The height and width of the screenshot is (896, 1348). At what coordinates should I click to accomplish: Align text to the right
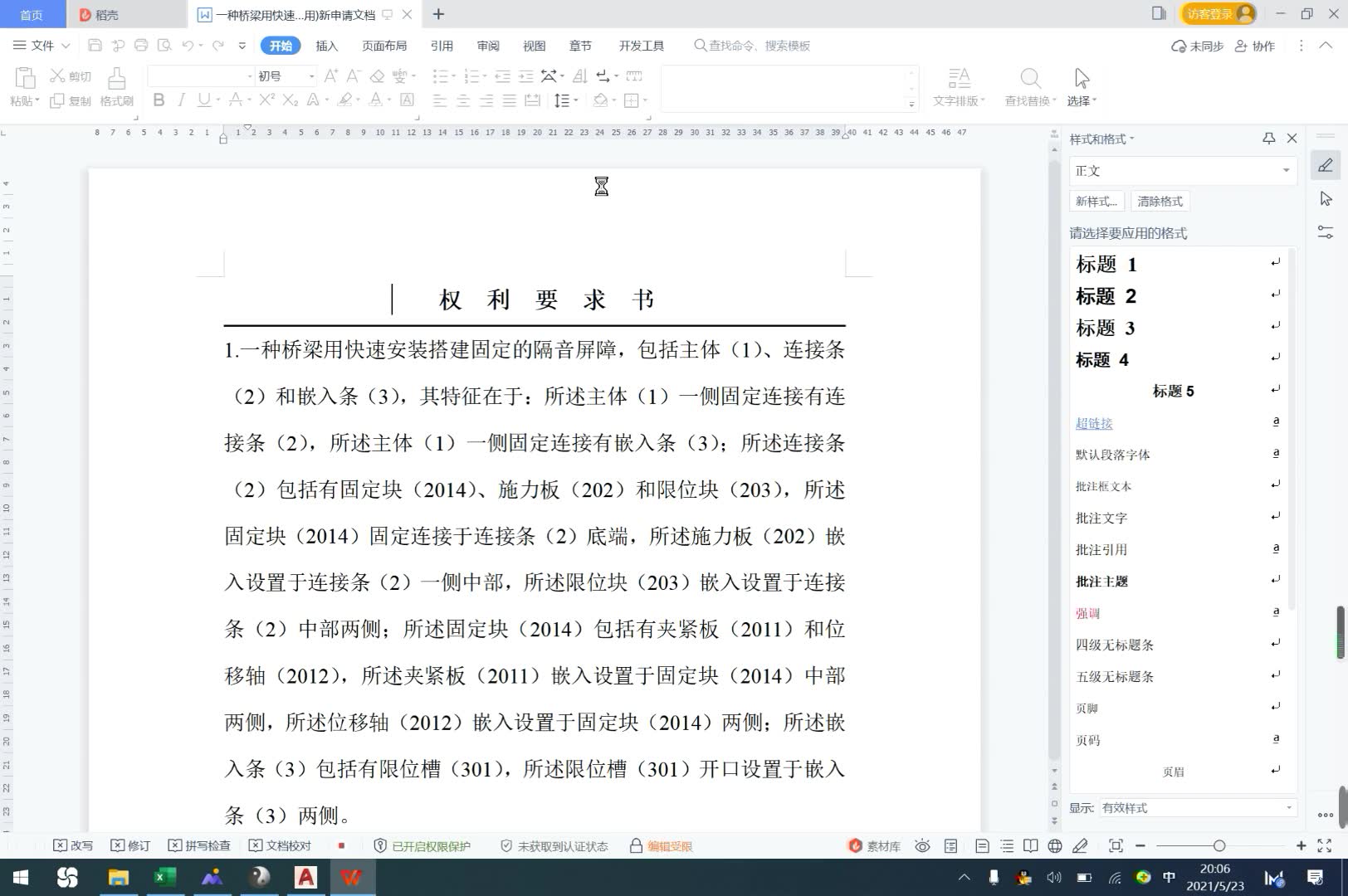coord(486,100)
